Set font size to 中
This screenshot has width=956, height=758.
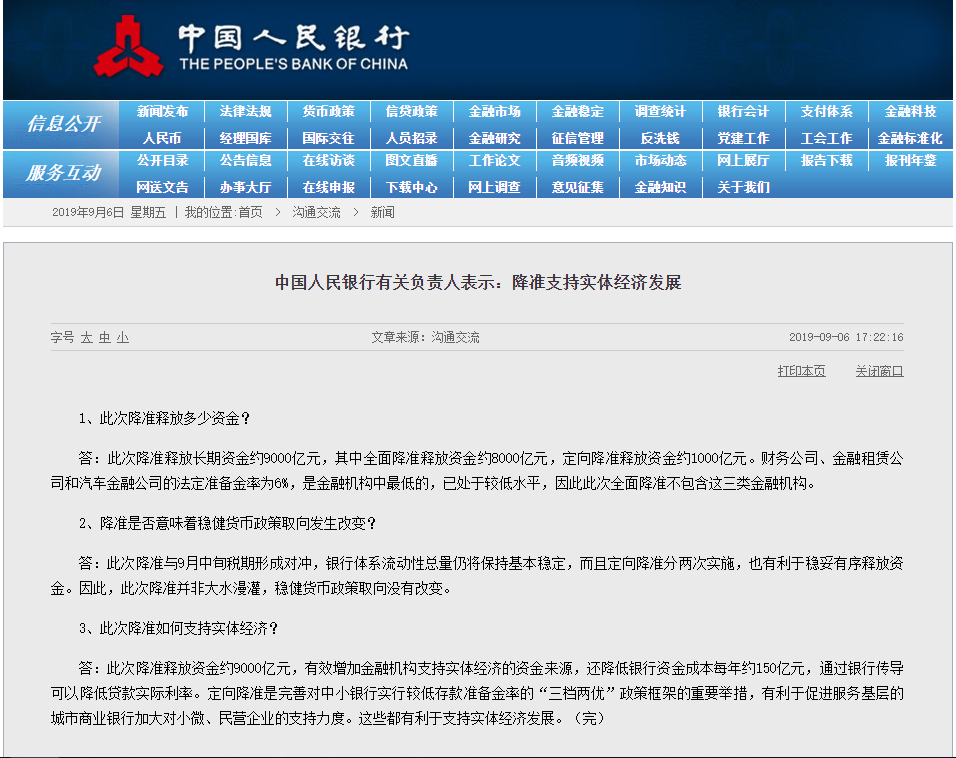(104, 338)
